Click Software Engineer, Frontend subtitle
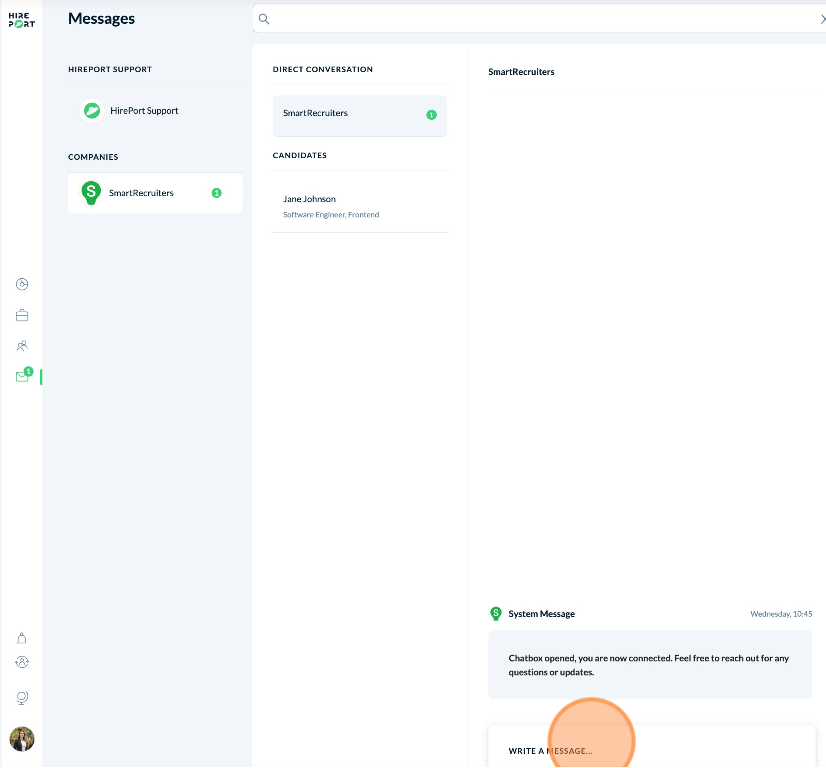826x768 pixels. click(331, 214)
